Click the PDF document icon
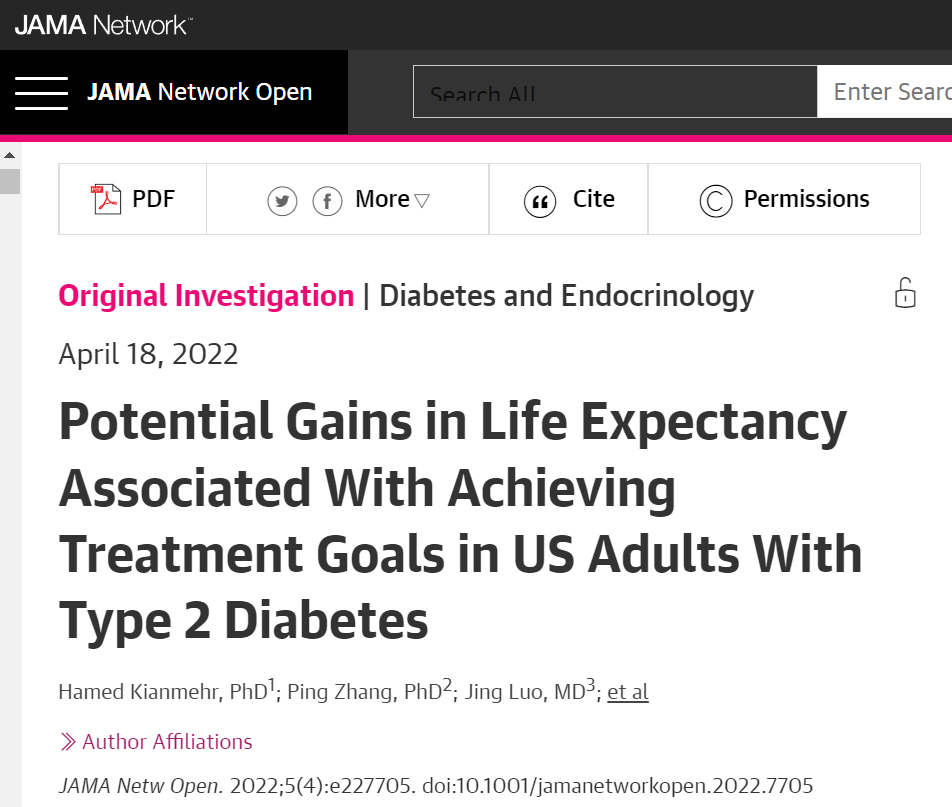Viewport: 952px width, 807px height. pyautogui.click(x=106, y=199)
